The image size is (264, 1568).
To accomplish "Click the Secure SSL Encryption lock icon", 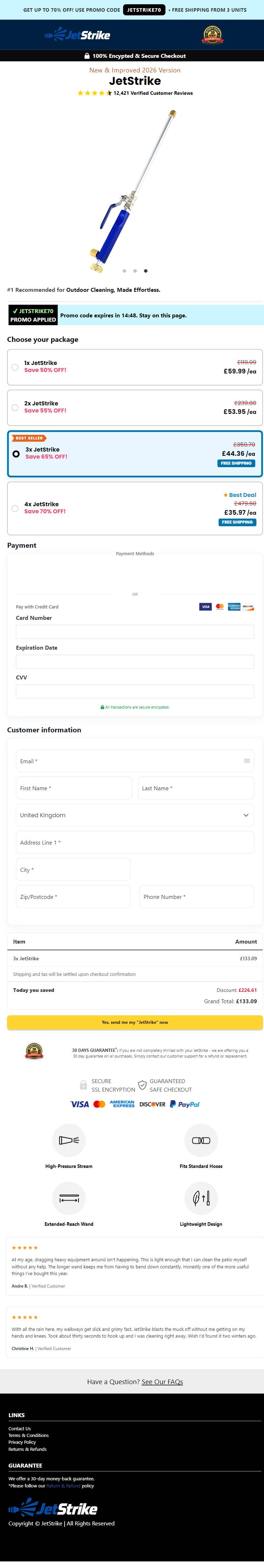I will [83, 1085].
